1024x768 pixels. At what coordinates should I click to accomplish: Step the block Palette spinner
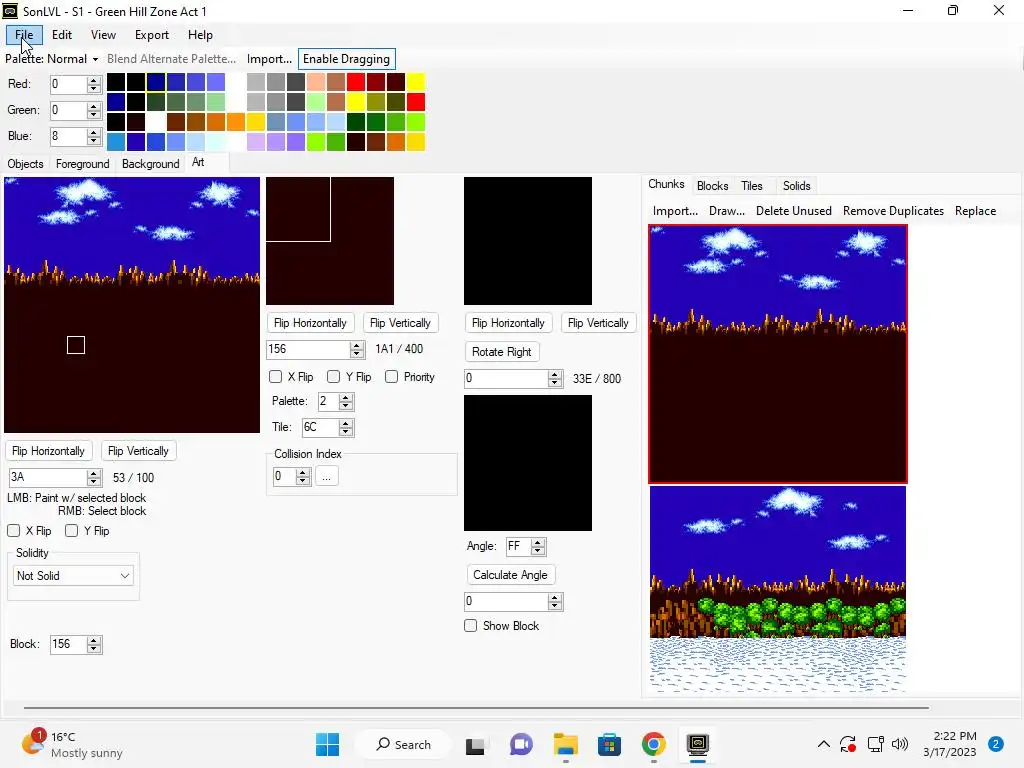pyautogui.click(x=346, y=402)
